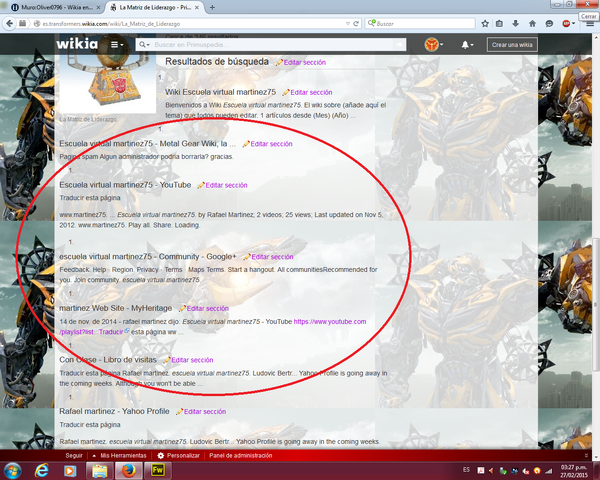Click the Firefox icon in the taskbar
The image size is (600, 480).
click(129, 470)
